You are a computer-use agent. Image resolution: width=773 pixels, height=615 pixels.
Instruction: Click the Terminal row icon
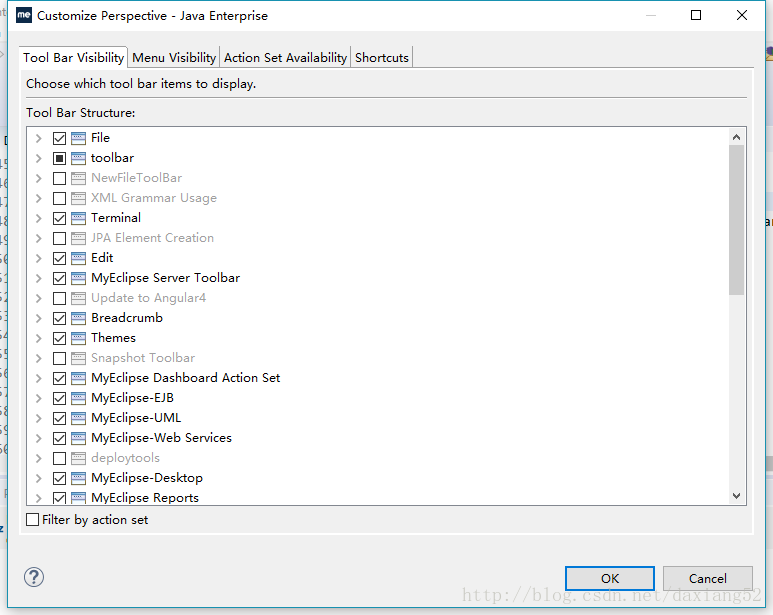coord(78,218)
